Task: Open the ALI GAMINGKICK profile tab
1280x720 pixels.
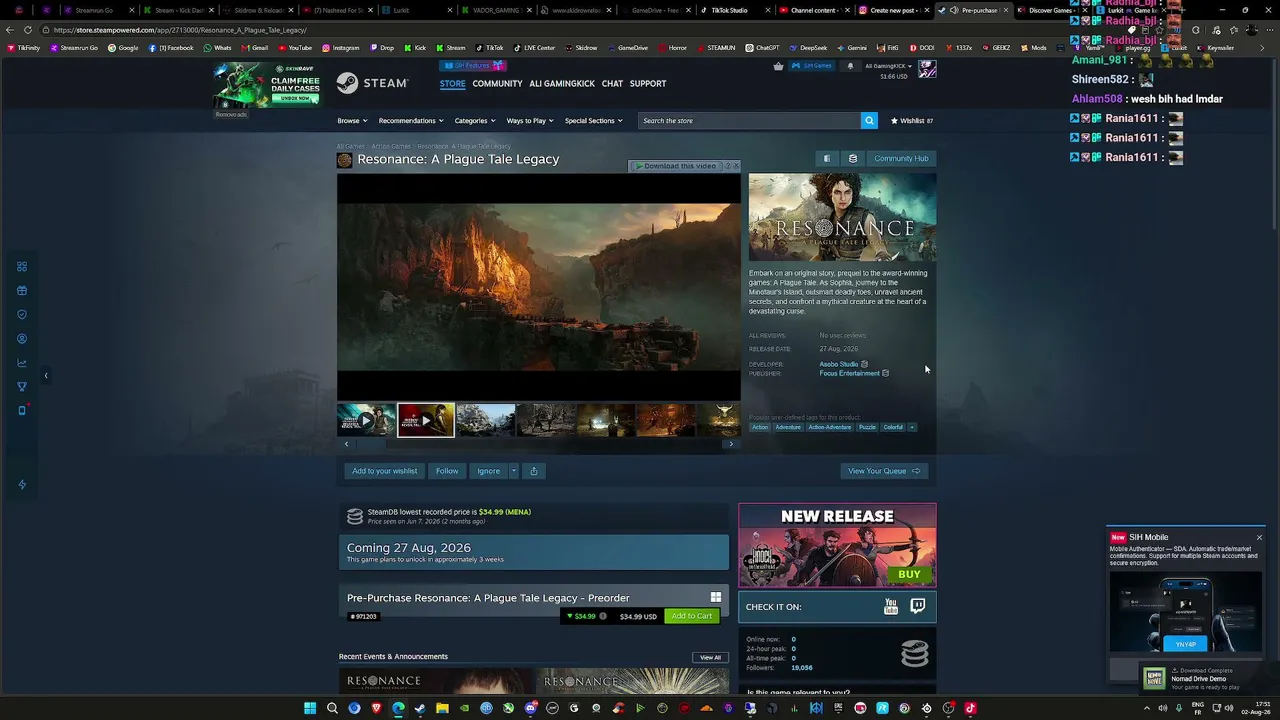Action: tap(562, 83)
